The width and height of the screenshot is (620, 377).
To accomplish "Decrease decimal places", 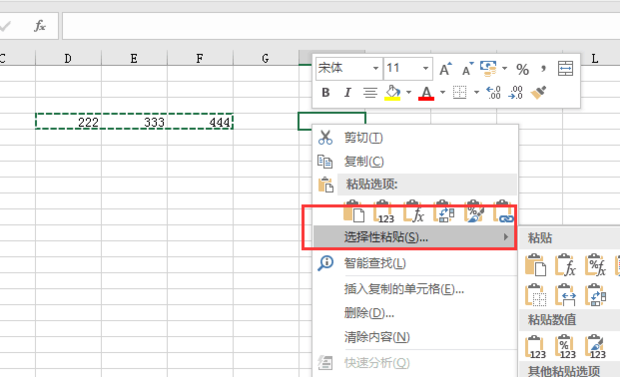I will [x=516, y=93].
